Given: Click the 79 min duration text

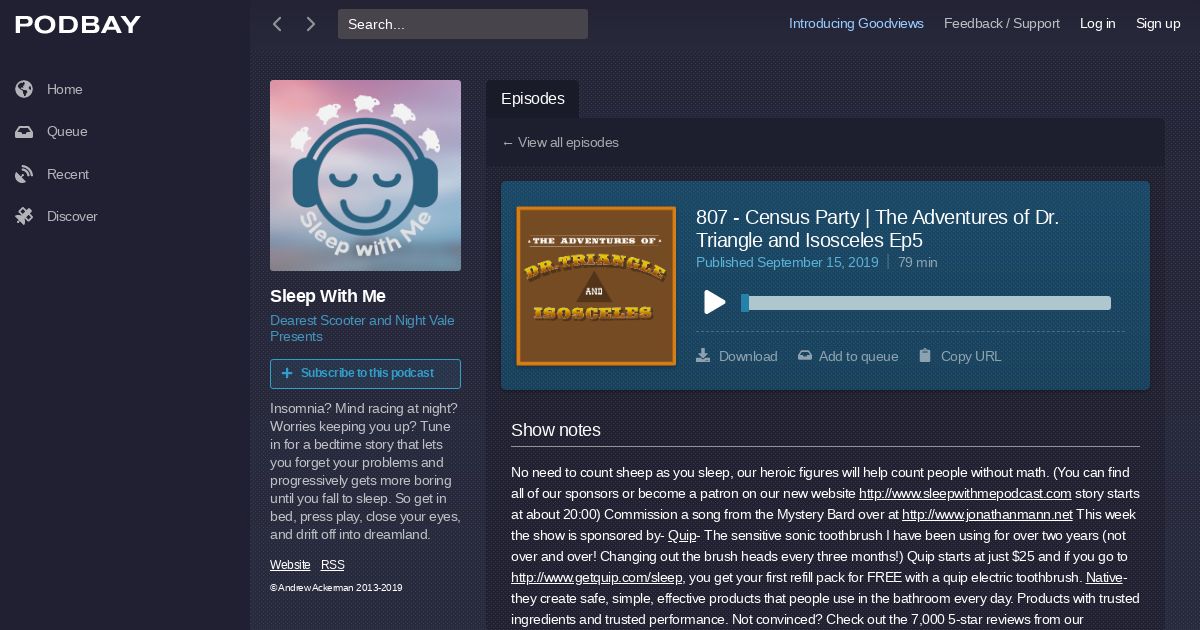Looking at the screenshot, I should (x=918, y=262).
